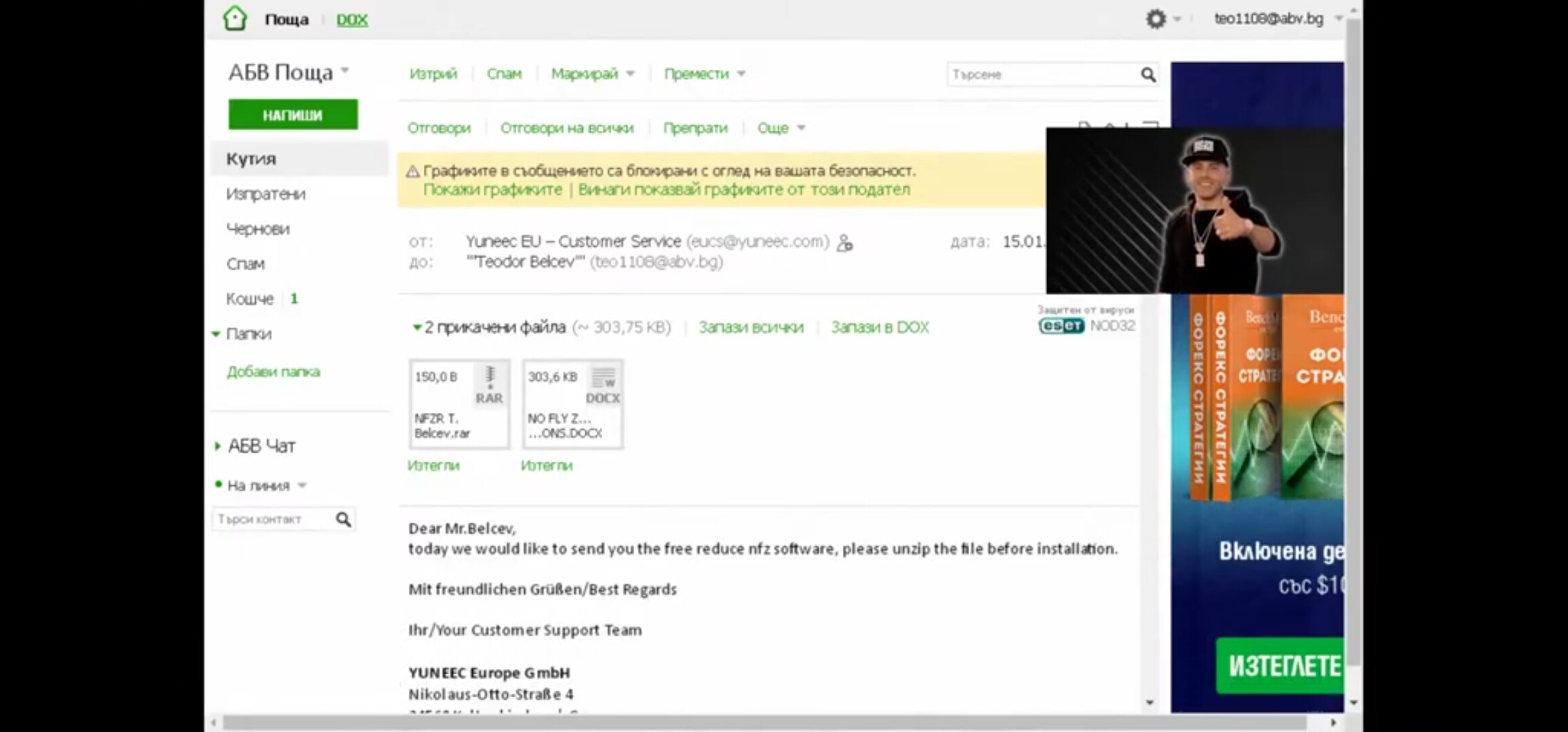Click Отговори to reply
The height and width of the screenshot is (732, 1568).
click(439, 128)
